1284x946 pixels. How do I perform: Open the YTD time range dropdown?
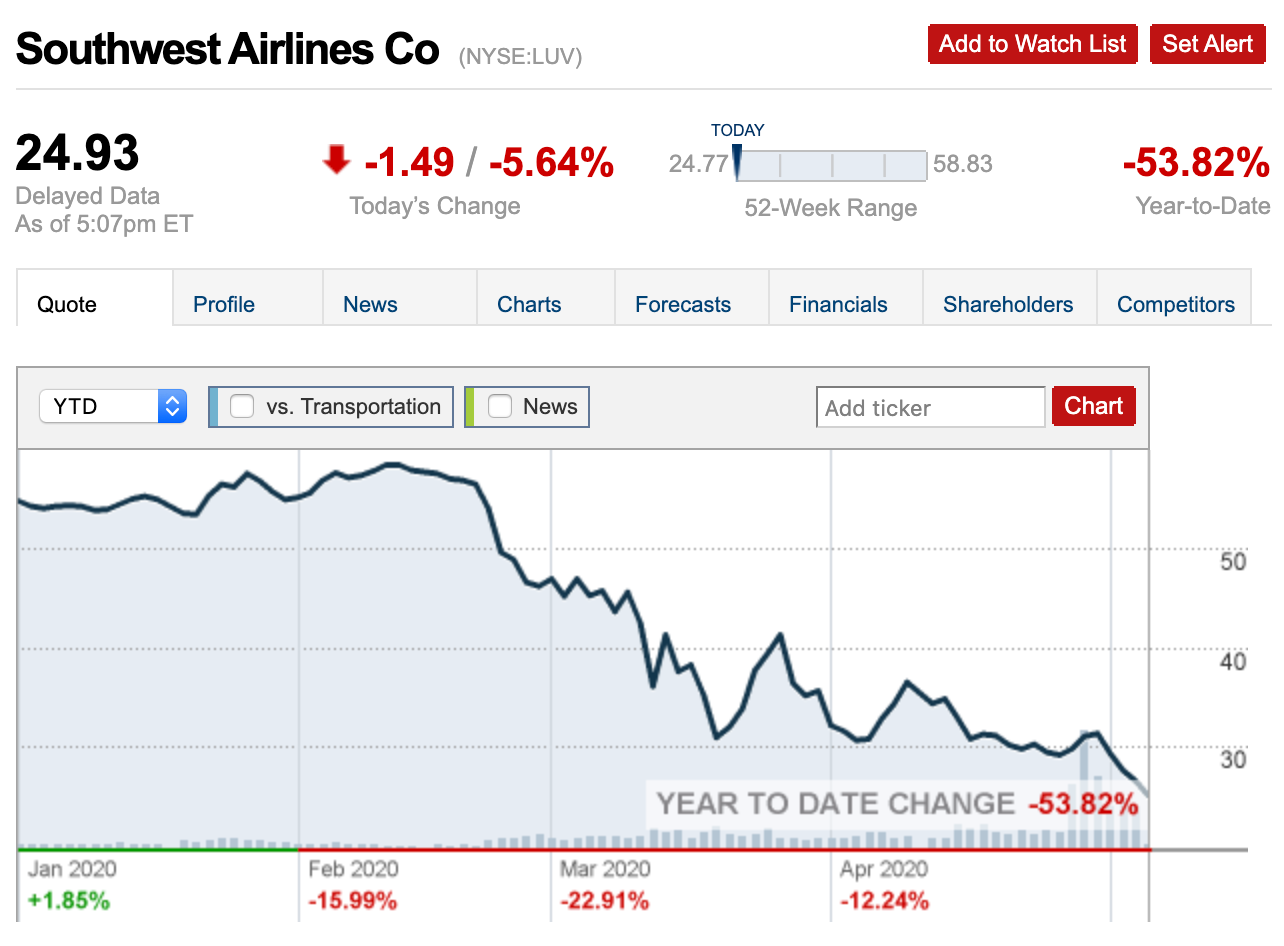click(100, 406)
